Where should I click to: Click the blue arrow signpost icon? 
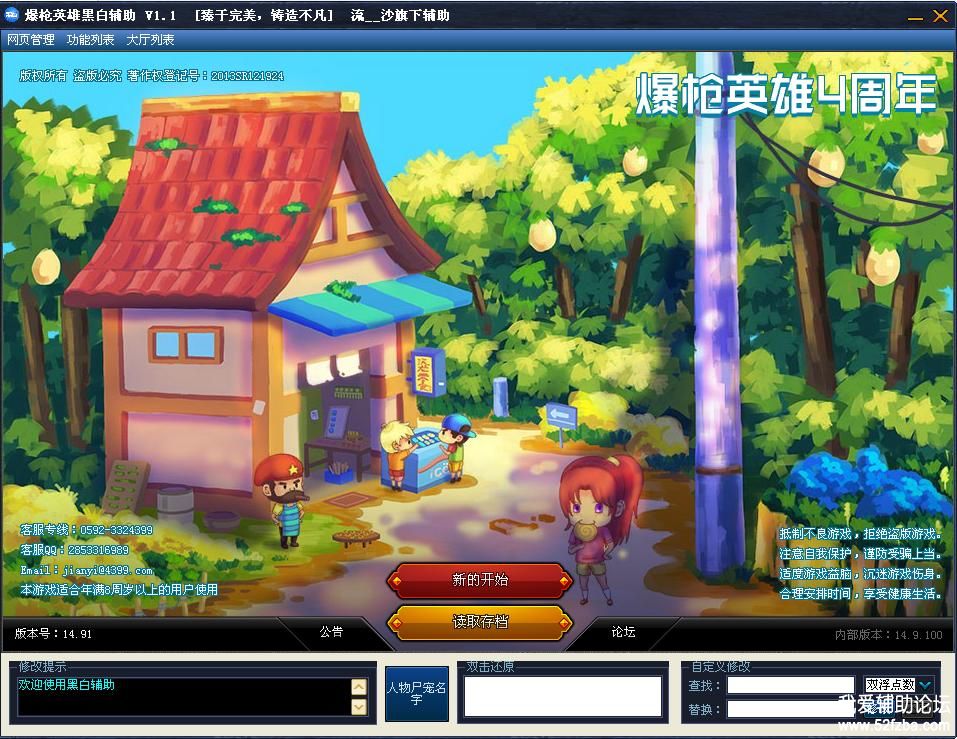[562, 416]
